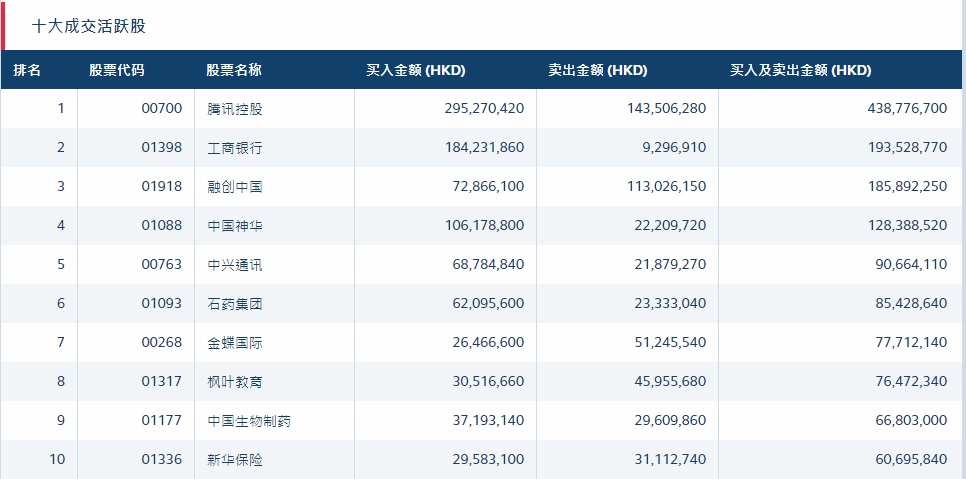Click sell amount 51,245,540
The image size is (966, 479).
click(x=670, y=342)
